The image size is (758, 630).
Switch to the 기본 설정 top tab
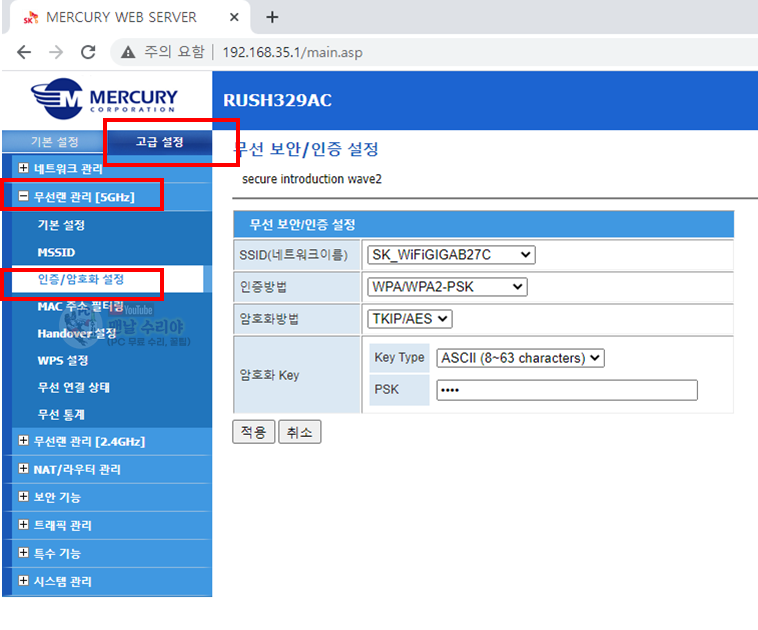54,142
